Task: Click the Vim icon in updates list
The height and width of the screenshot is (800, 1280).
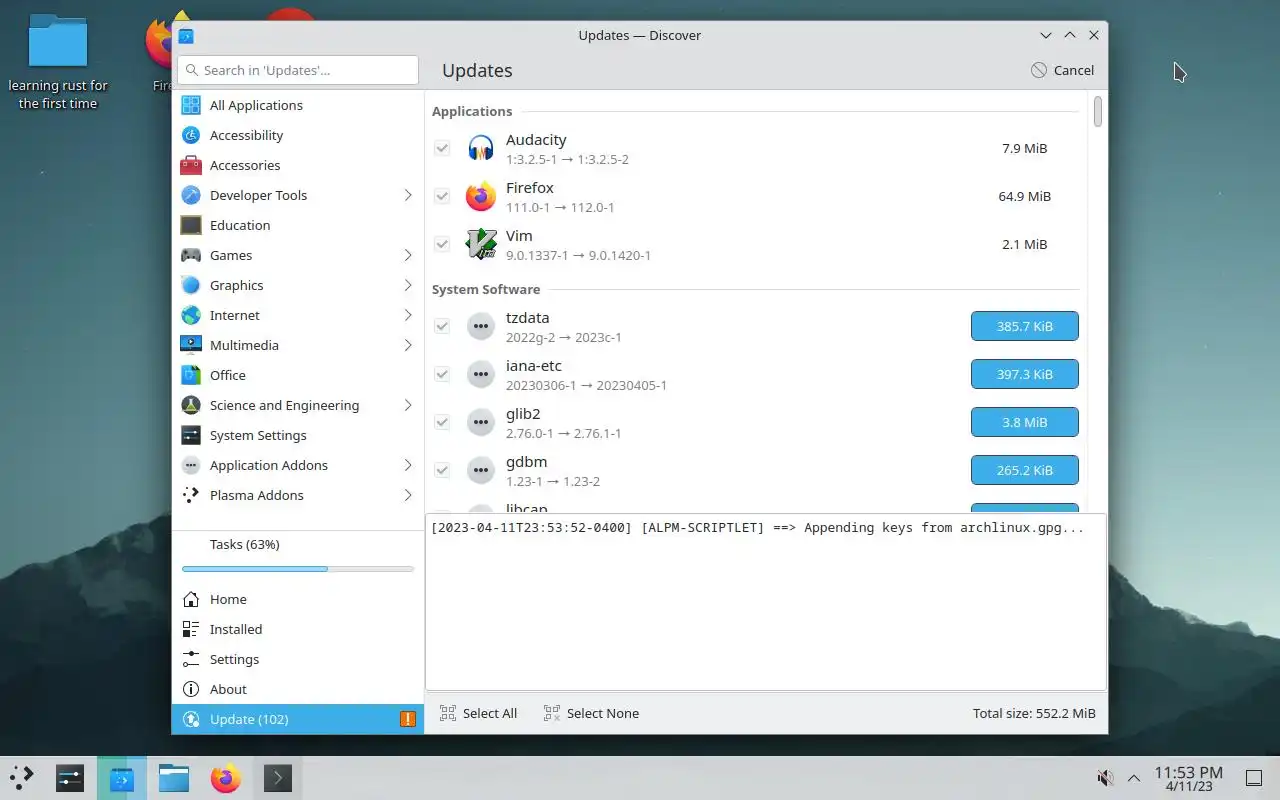Action: (x=481, y=245)
